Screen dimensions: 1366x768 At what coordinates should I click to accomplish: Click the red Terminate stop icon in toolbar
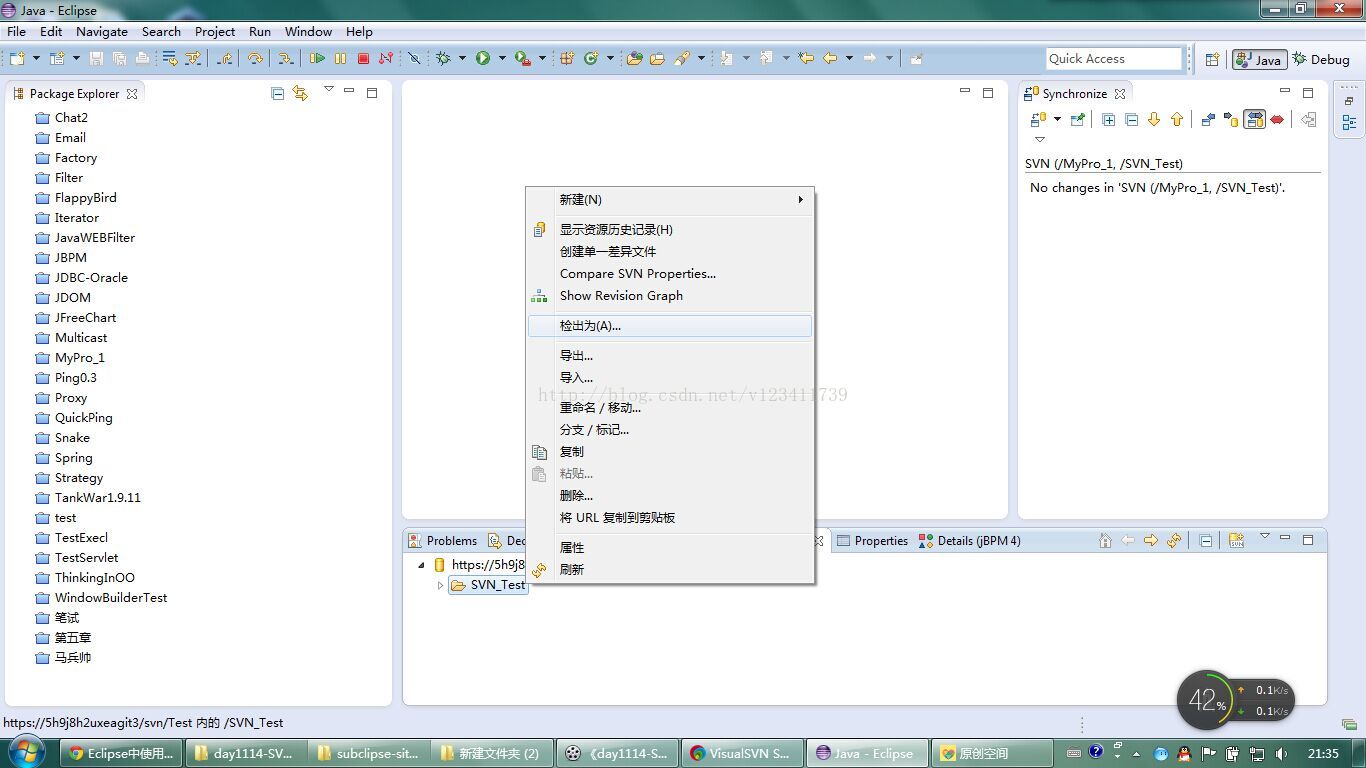tap(363, 59)
